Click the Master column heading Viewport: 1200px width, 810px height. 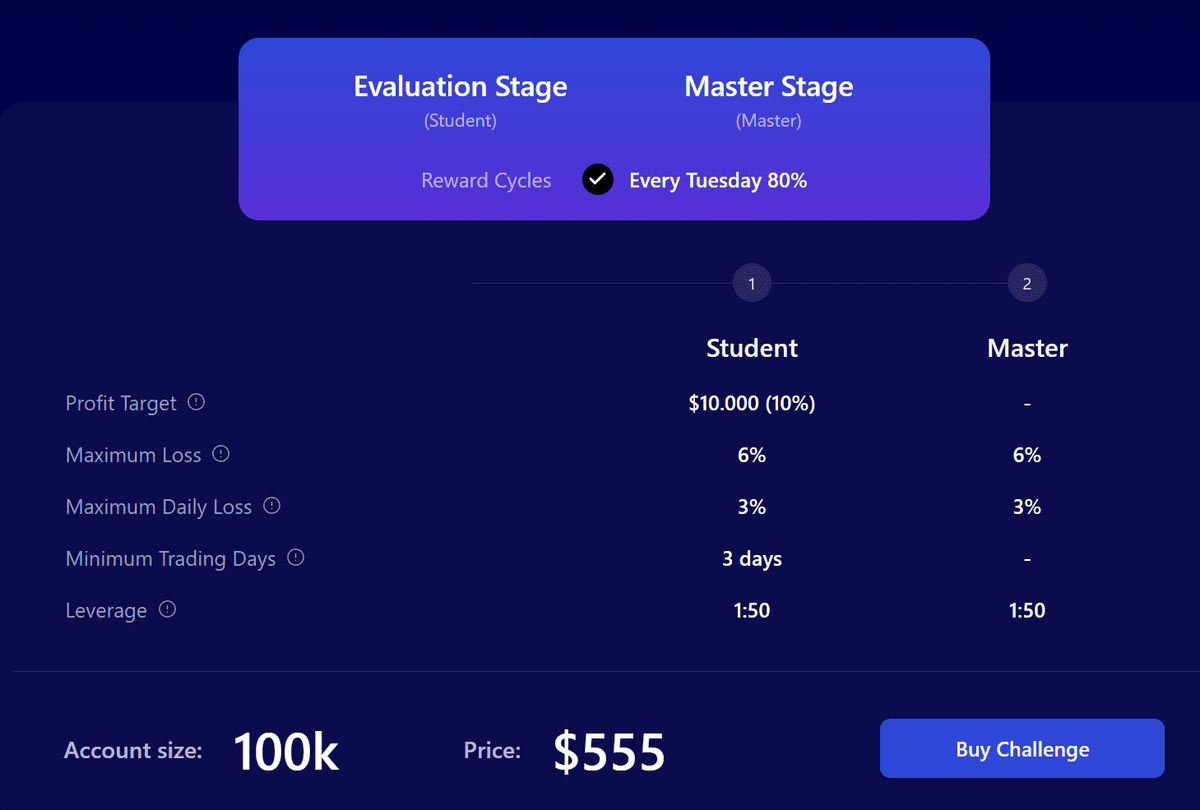1027,348
